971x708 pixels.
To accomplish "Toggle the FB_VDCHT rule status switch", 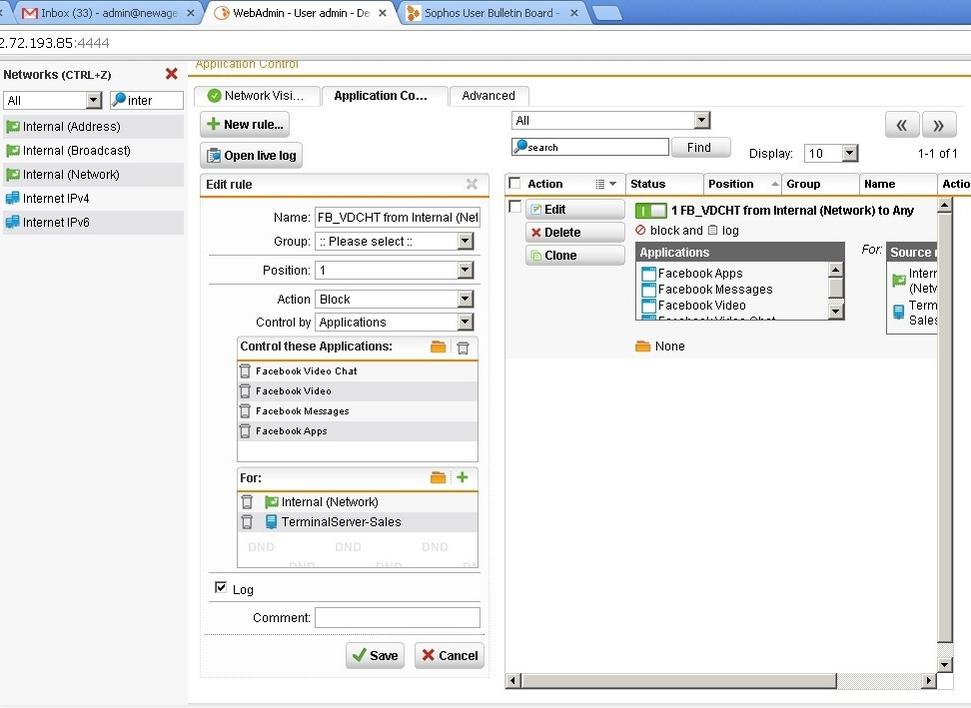I will (x=651, y=211).
